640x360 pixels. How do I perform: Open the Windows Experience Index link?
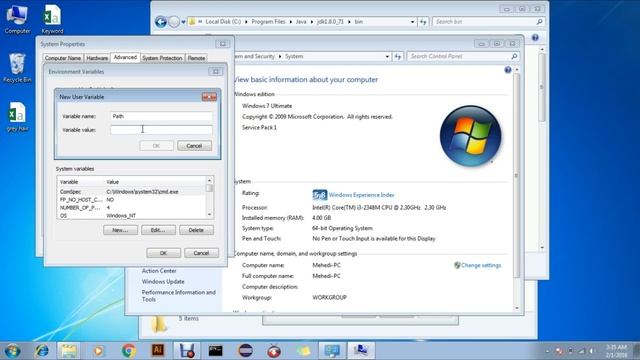coord(362,195)
